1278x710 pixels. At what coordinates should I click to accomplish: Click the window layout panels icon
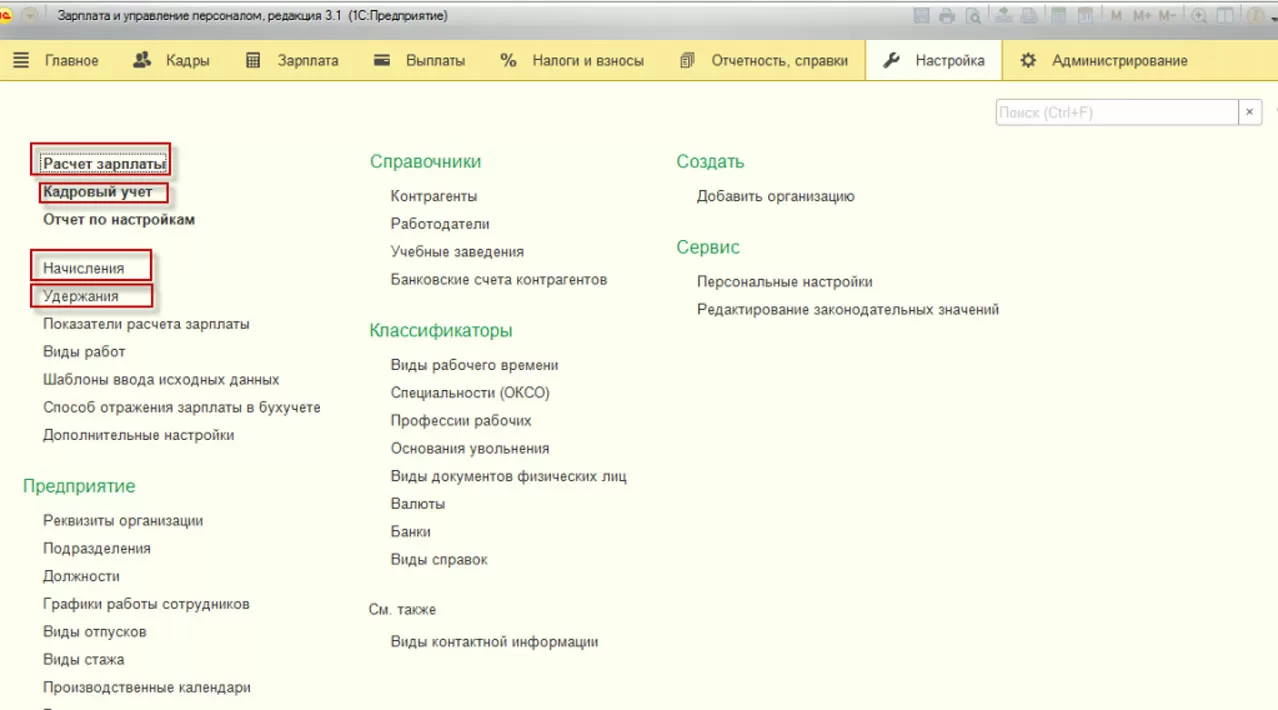tap(1224, 16)
